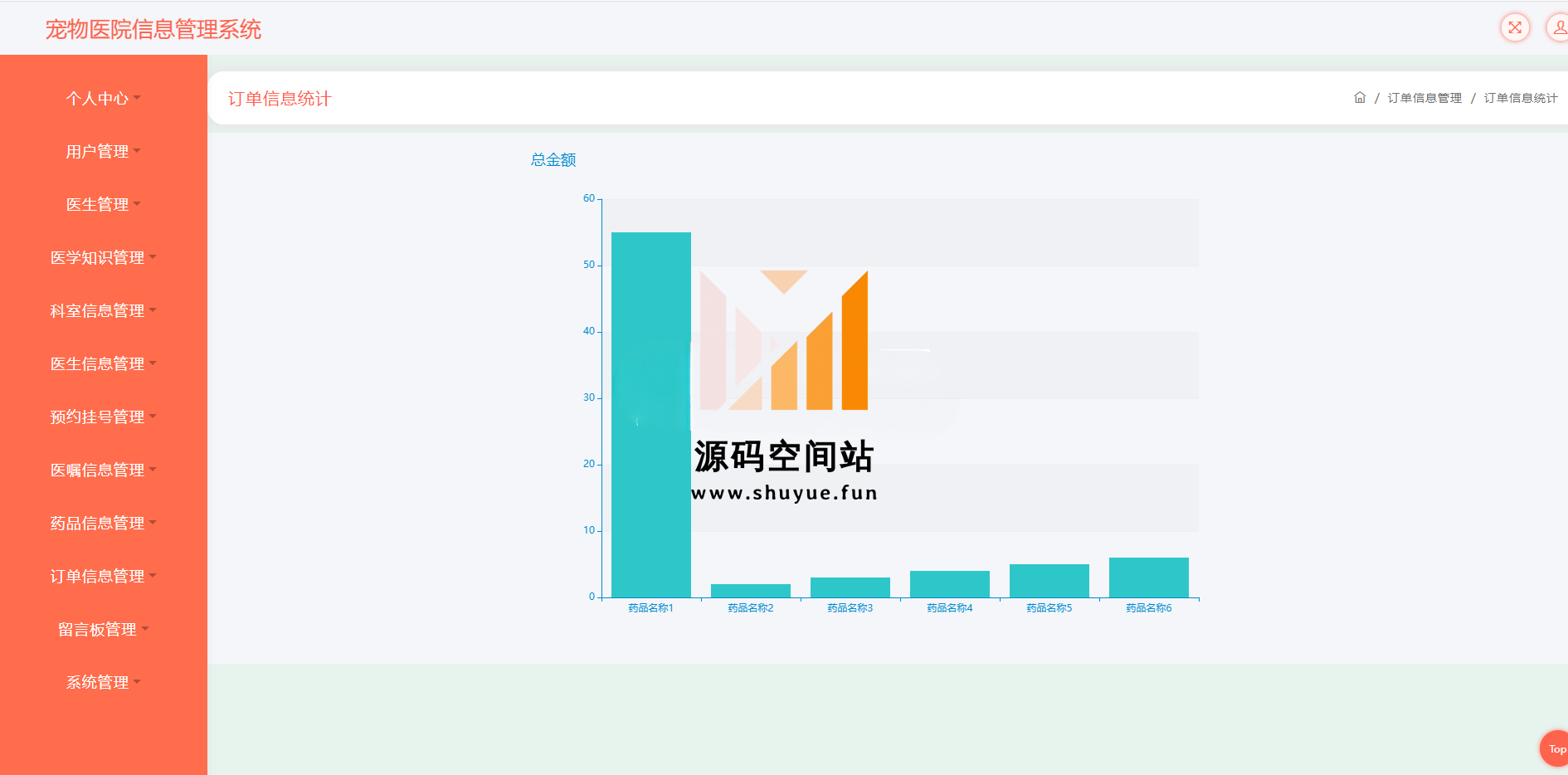The image size is (1568, 775).
Task: Open the 科室信息管理 menu
Action: coord(104,310)
